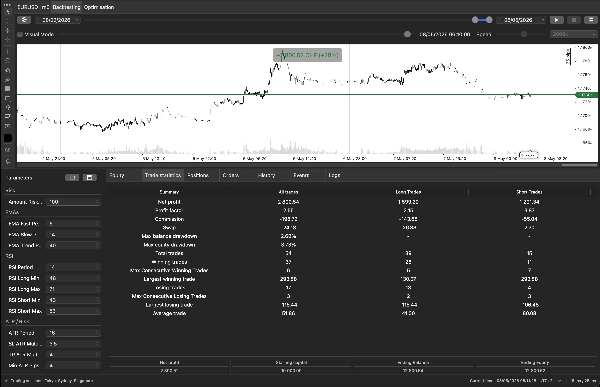Click the Commission row label
This screenshot has width=600, height=387.
pos(169,219)
